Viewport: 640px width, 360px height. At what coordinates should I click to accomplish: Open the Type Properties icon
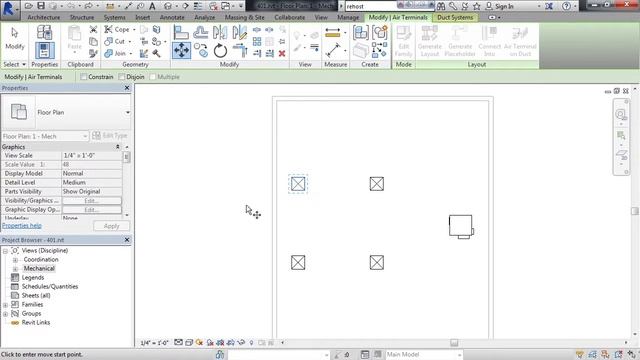[44, 32]
